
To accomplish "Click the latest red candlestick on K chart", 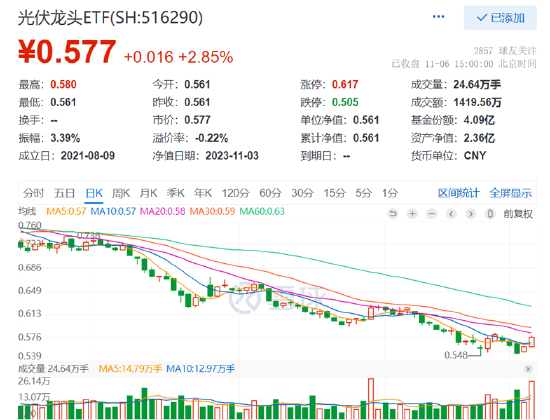I will tap(532, 342).
